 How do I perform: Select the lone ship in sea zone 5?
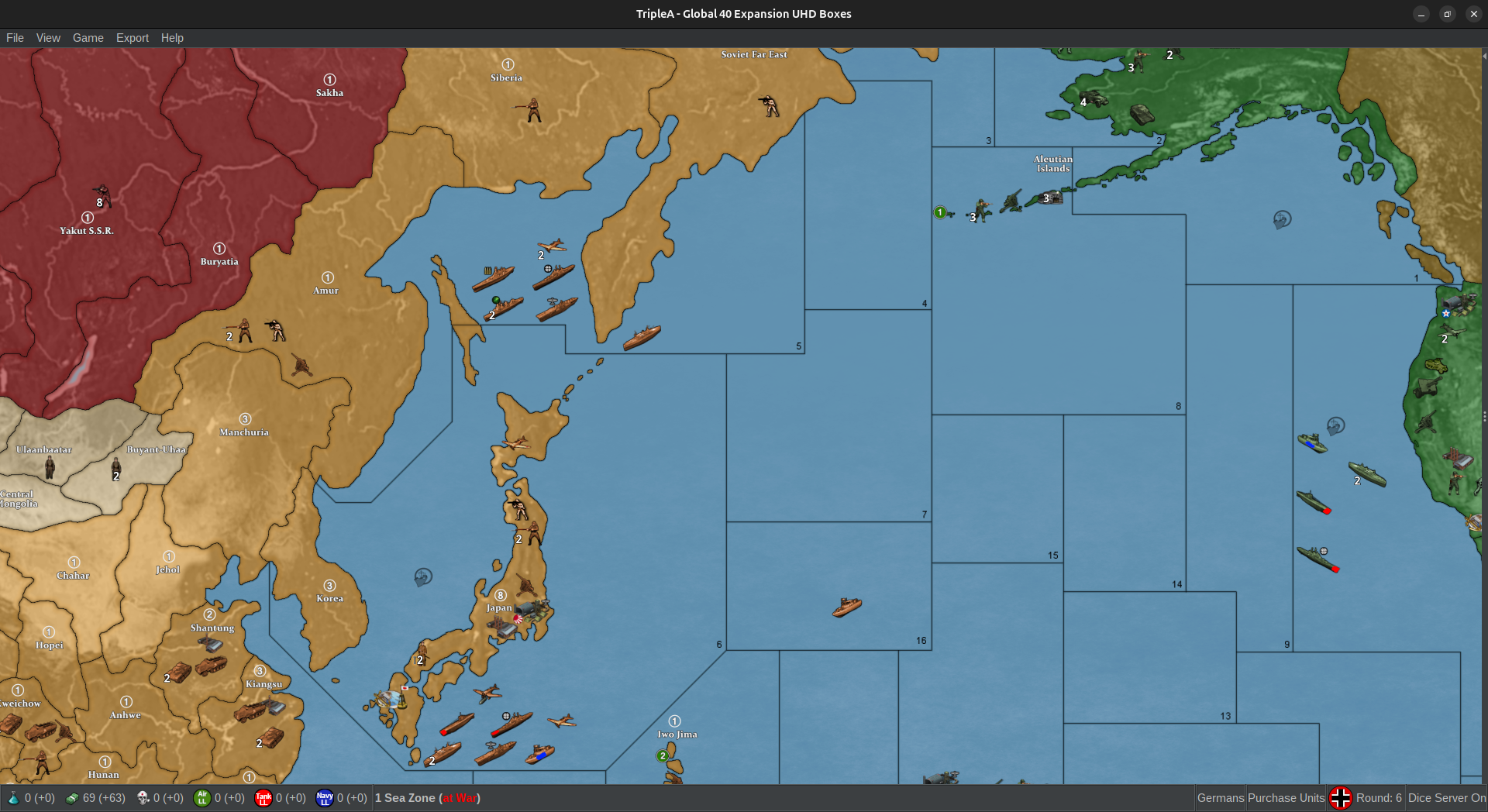pyautogui.click(x=642, y=338)
